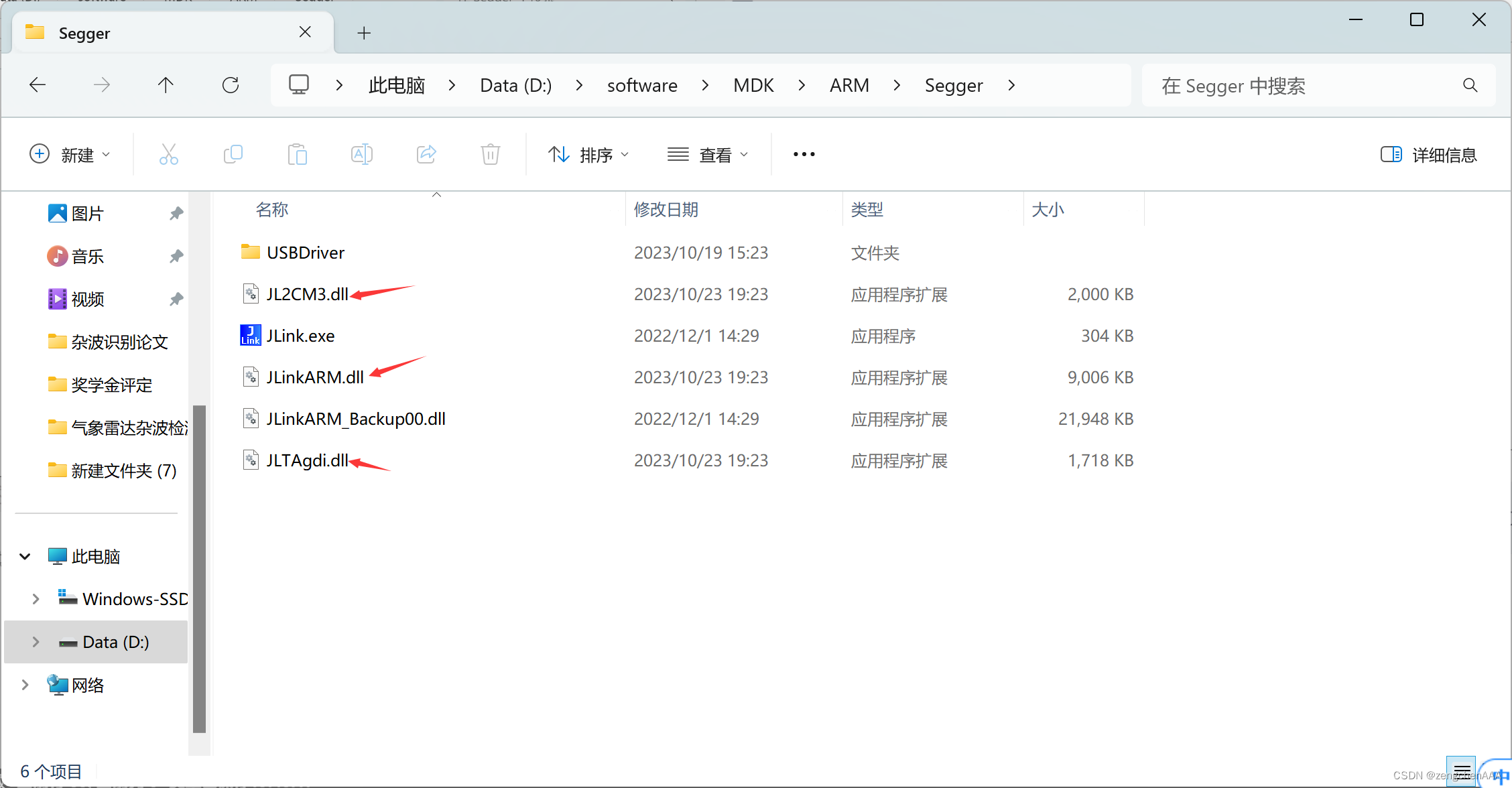Click Segger in the address breadcrumb
This screenshot has height=788, width=1512.
tap(954, 85)
